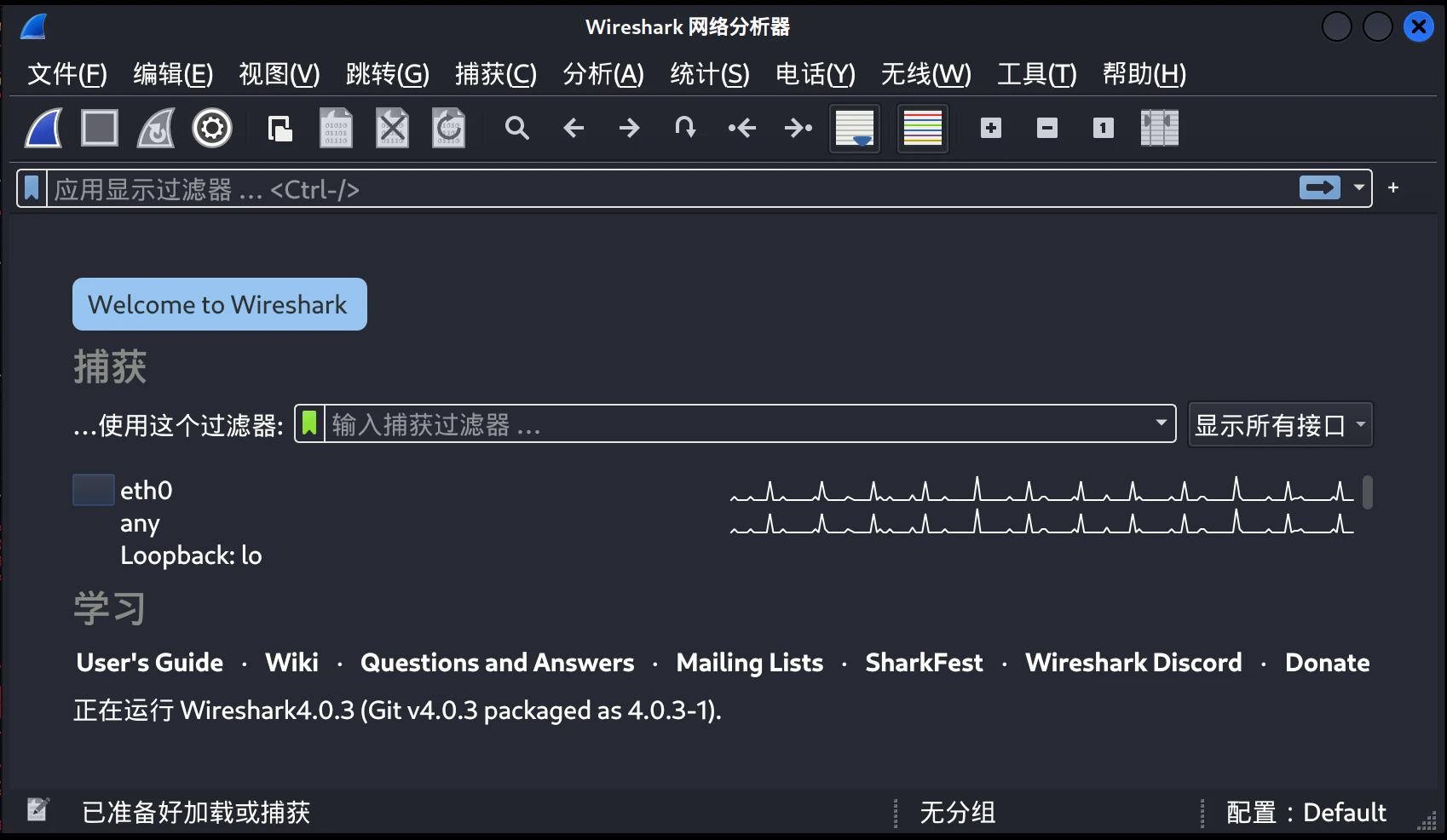Open the Wireshark Discord link
The width and height of the screenshot is (1447, 840).
1134,663
